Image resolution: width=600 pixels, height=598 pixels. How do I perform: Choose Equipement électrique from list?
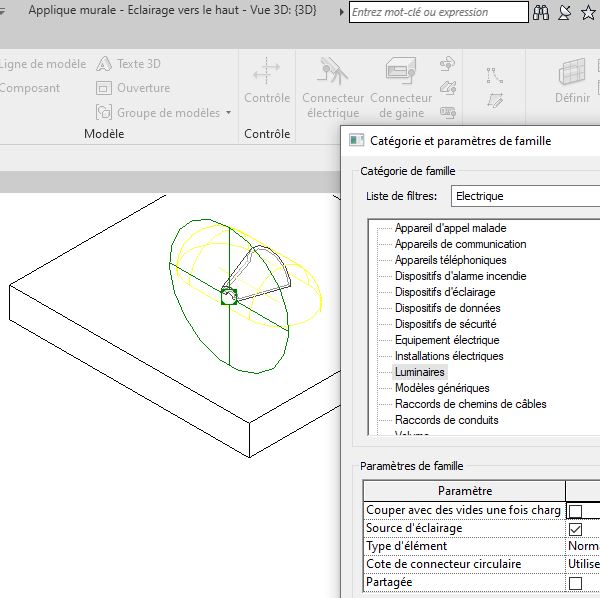[447, 340]
